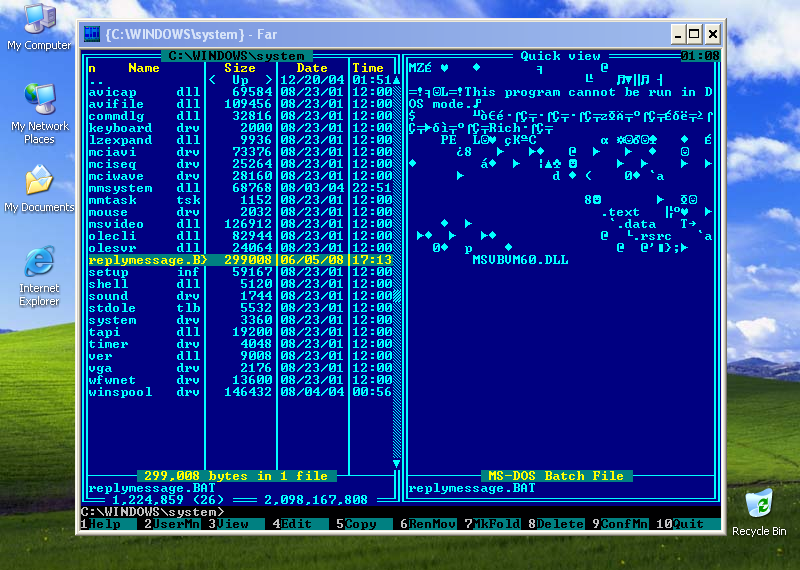The image size is (800, 570).
Task: Select the stdole tlb file
Action: tap(240, 308)
